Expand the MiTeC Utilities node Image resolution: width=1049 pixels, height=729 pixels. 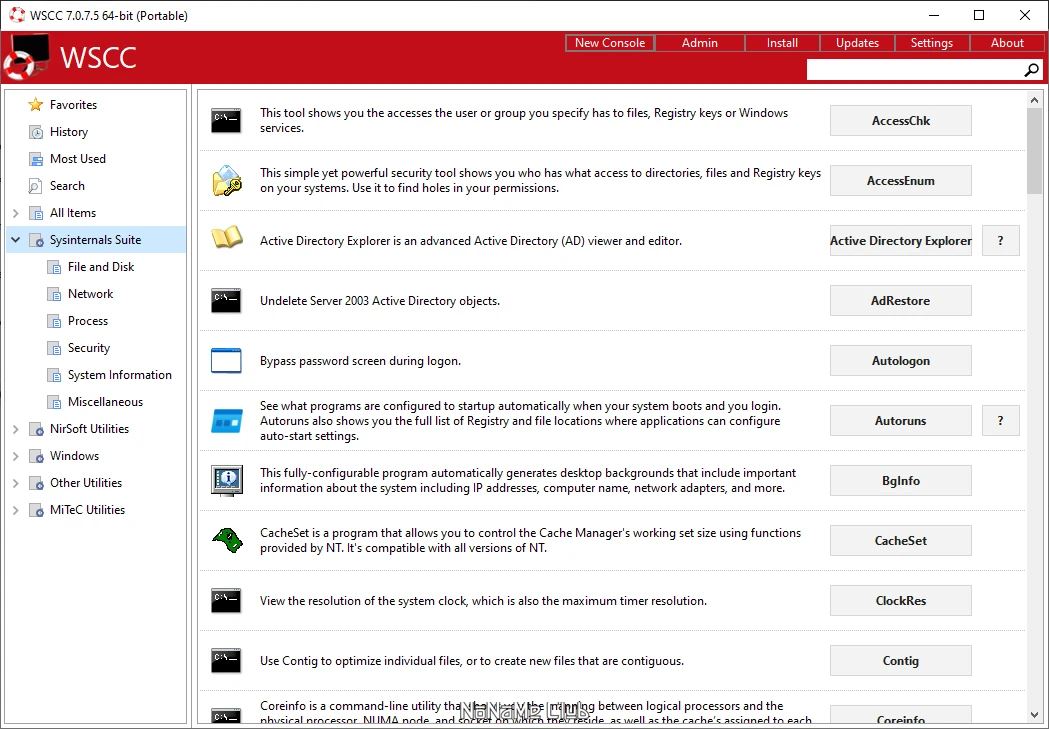(15, 510)
